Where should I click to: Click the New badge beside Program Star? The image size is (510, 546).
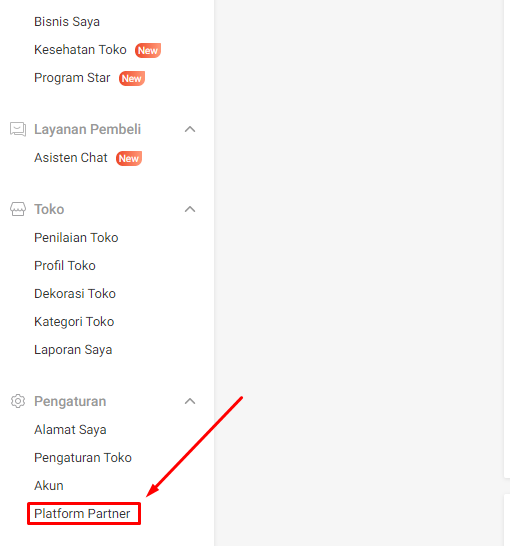click(132, 78)
